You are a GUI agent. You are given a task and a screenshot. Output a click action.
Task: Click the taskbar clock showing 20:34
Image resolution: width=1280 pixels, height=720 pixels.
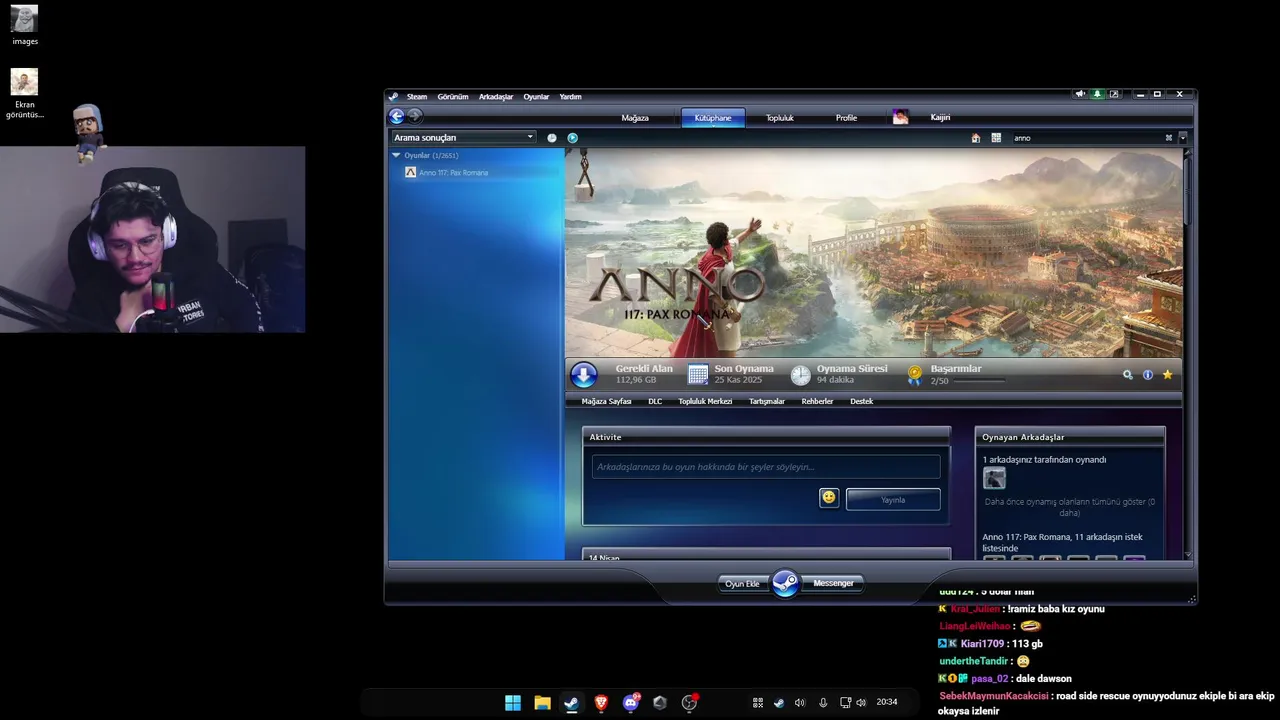887,702
